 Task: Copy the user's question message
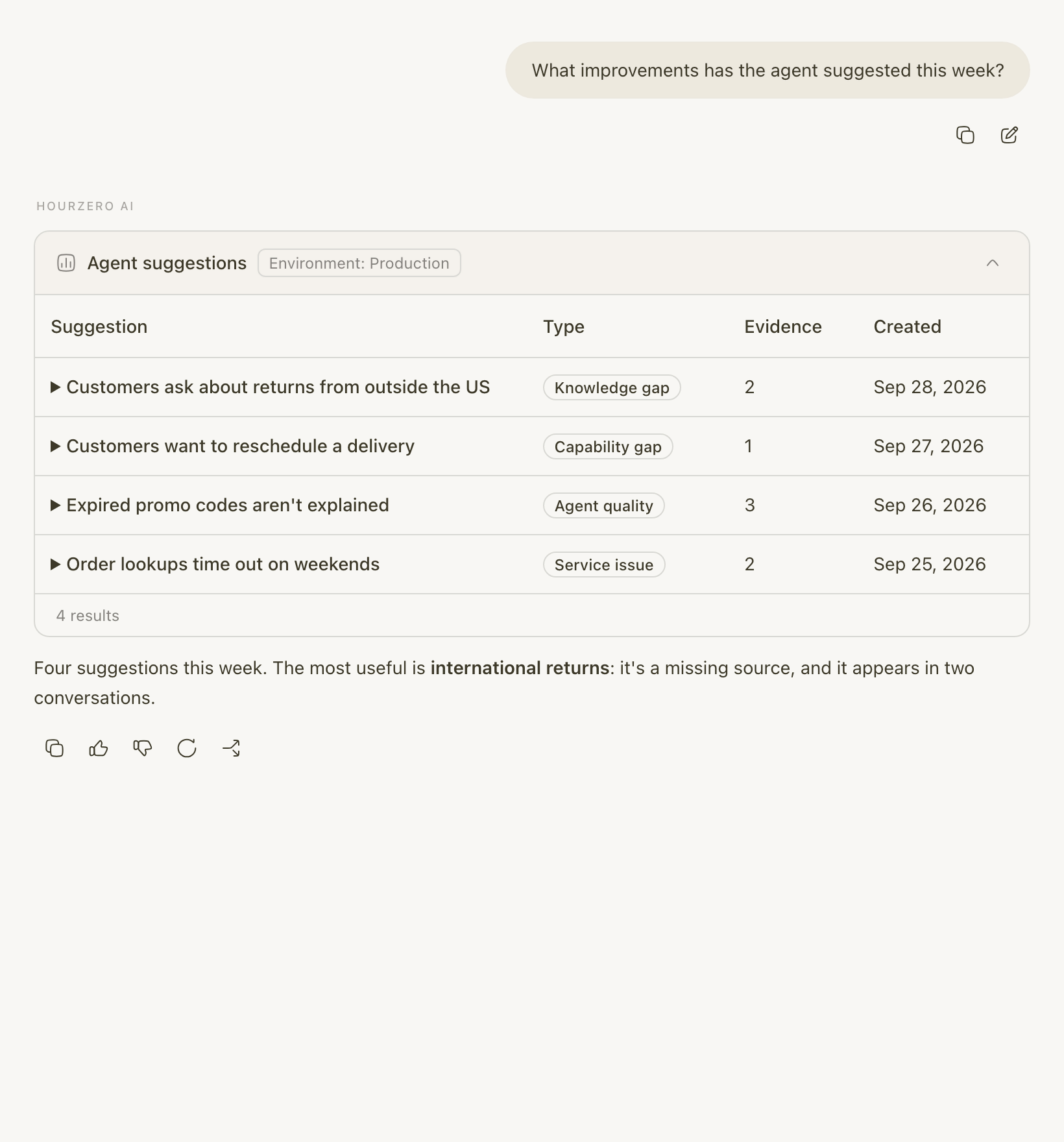point(965,135)
